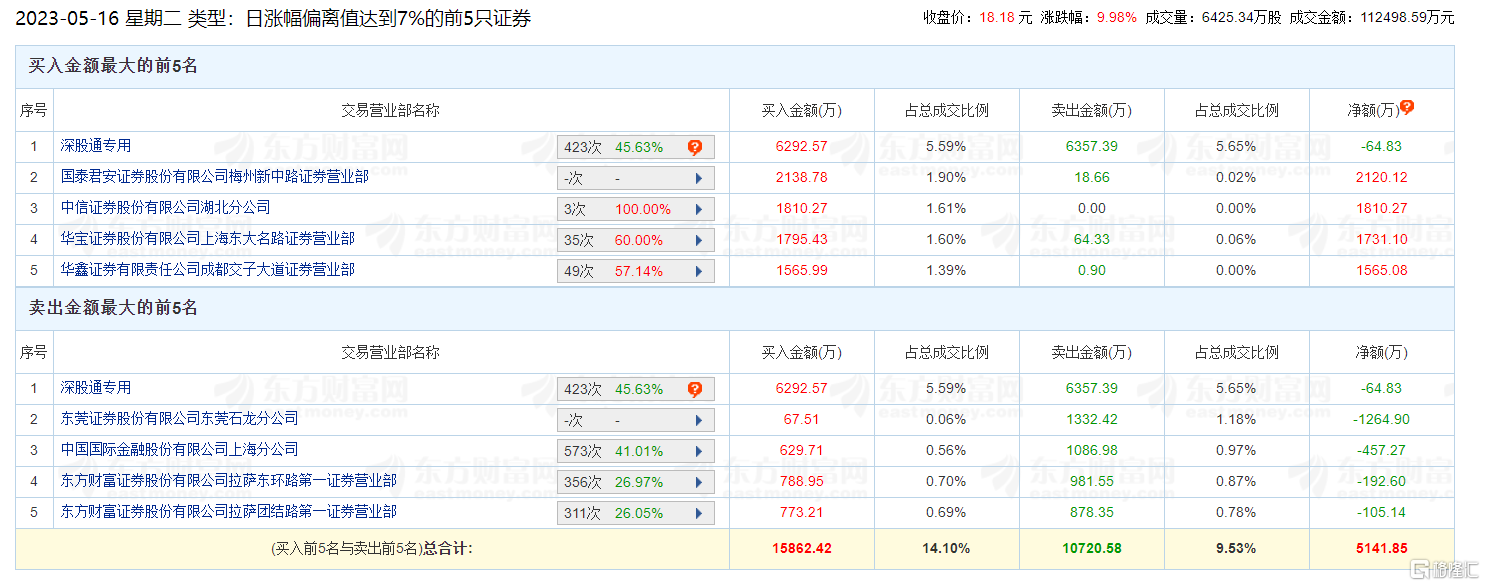Open 东莞证券东莞石龙分公司 link
This screenshot has width=1485, height=586.
point(179,419)
